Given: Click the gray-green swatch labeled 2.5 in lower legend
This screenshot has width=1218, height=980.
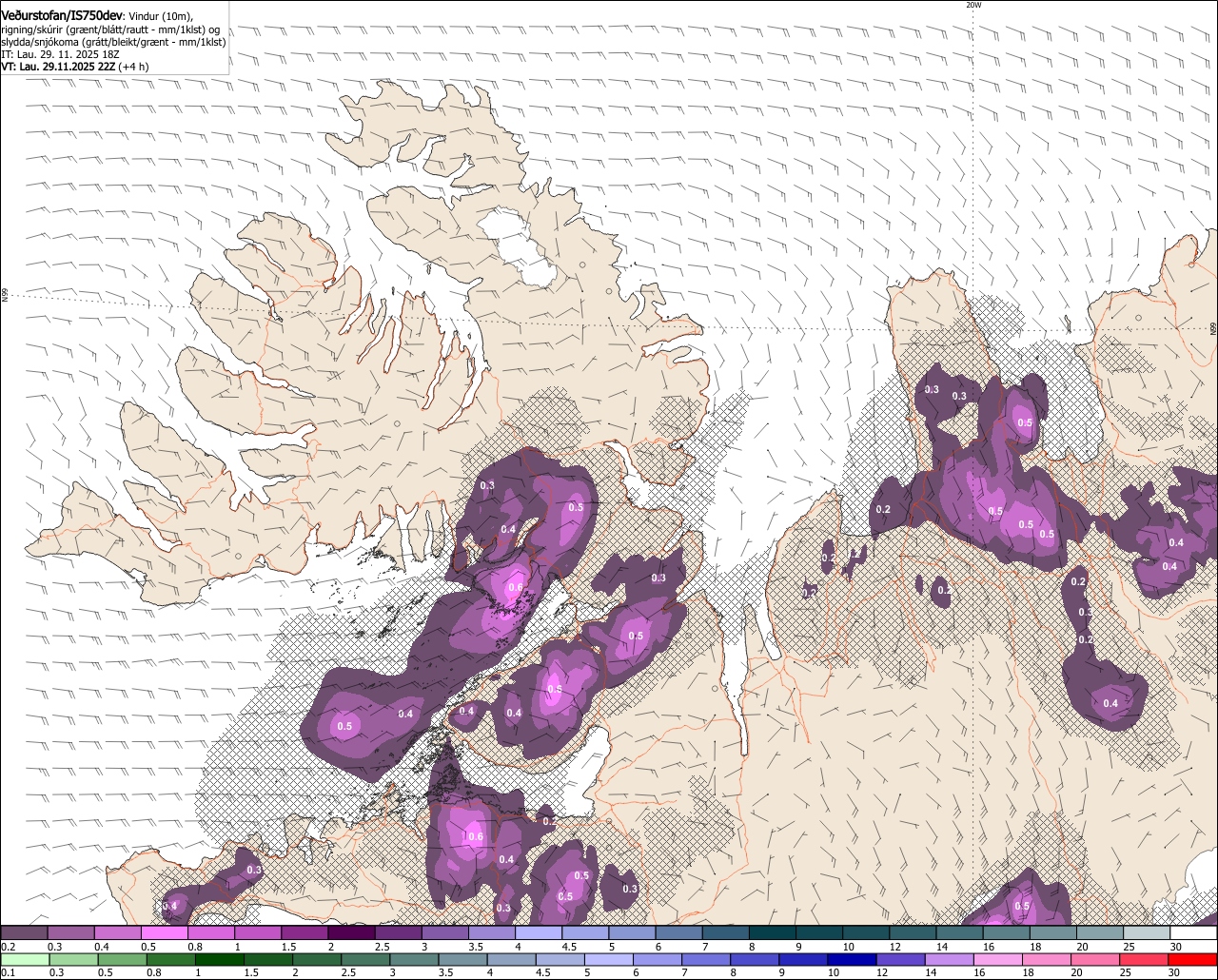Looking at the screenshot, I should [365, 958].
